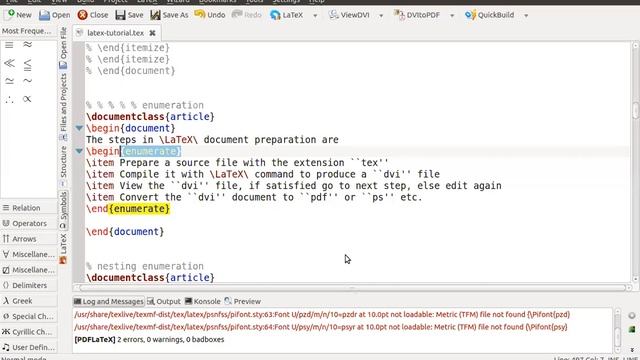Insert the less-or-equal (≤) symbol

click(x=27, y=64)
